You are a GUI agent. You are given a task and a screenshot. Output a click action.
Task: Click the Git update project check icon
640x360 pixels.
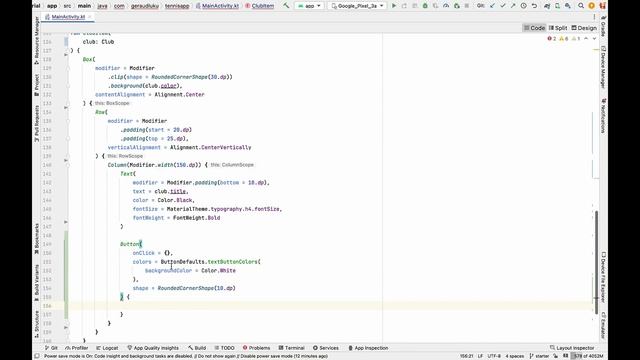click(492, 6)
